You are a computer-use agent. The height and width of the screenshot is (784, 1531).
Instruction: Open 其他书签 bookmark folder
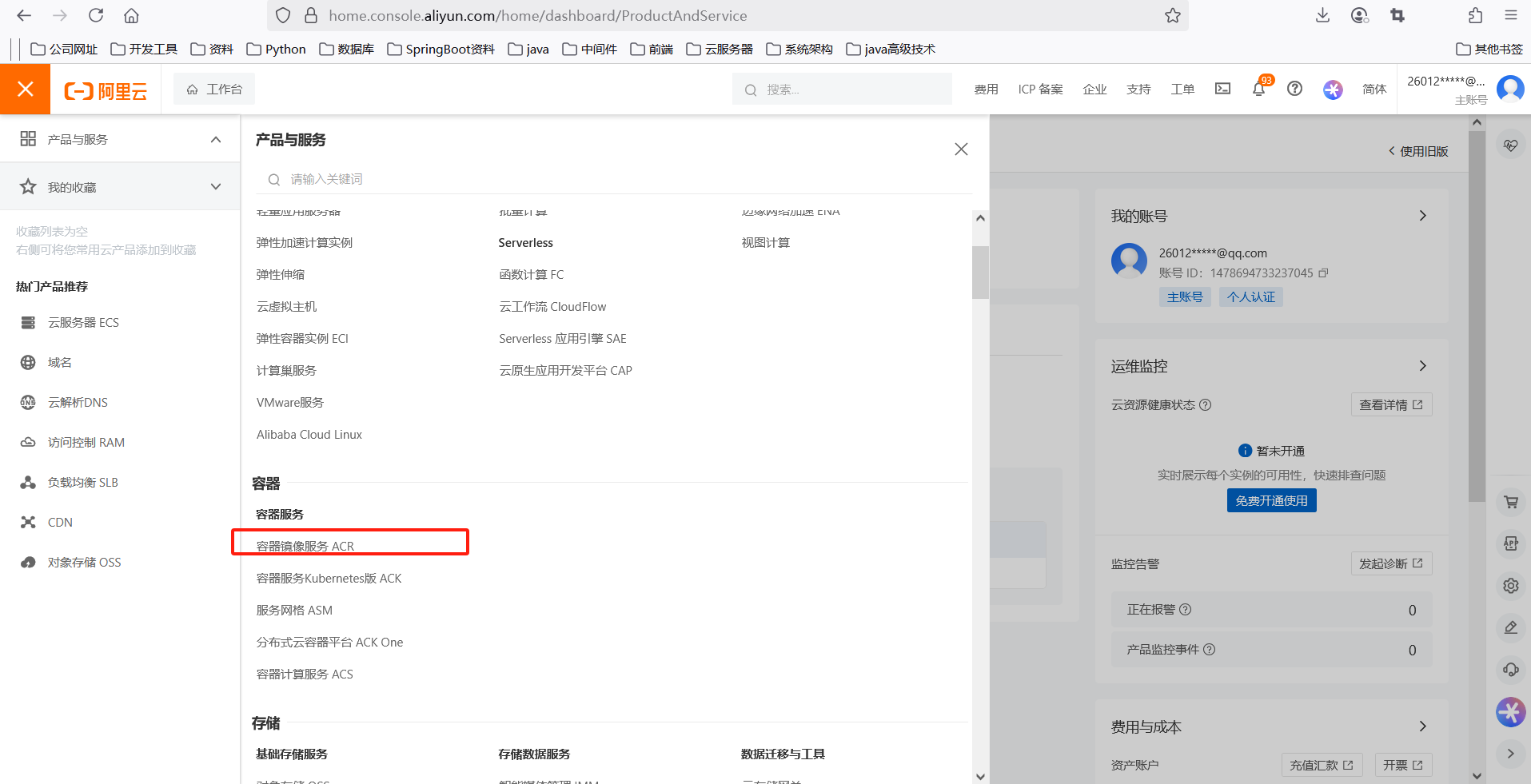coord(1489,50)
